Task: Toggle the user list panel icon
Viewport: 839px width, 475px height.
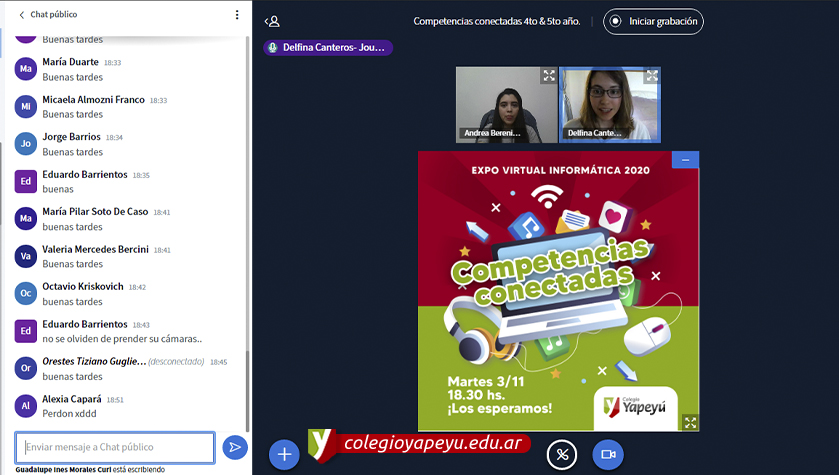Action: point(272,21)
